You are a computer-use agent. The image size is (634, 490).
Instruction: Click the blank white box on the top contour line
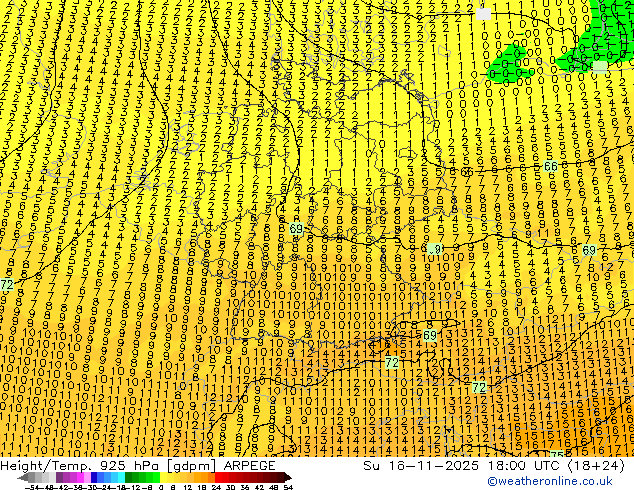tap(483, 14)
